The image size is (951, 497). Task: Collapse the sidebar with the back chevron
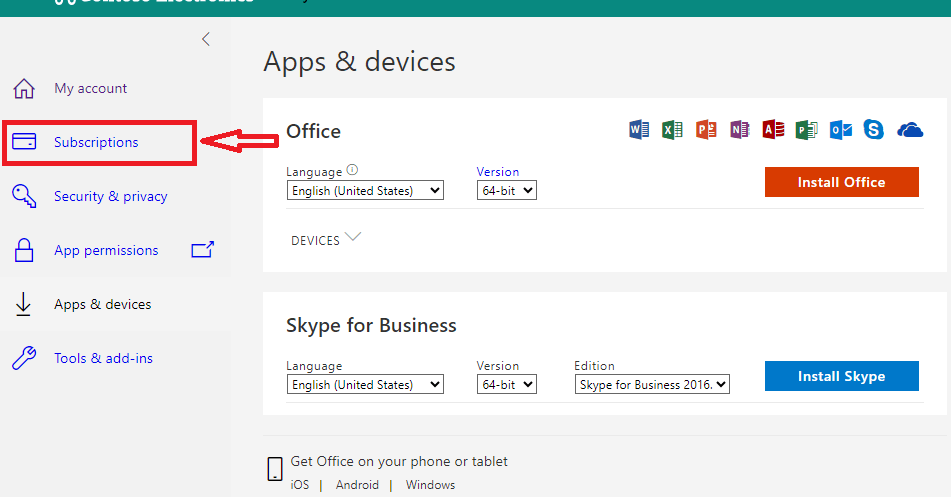pyautogui.click(x=206, y=39)
